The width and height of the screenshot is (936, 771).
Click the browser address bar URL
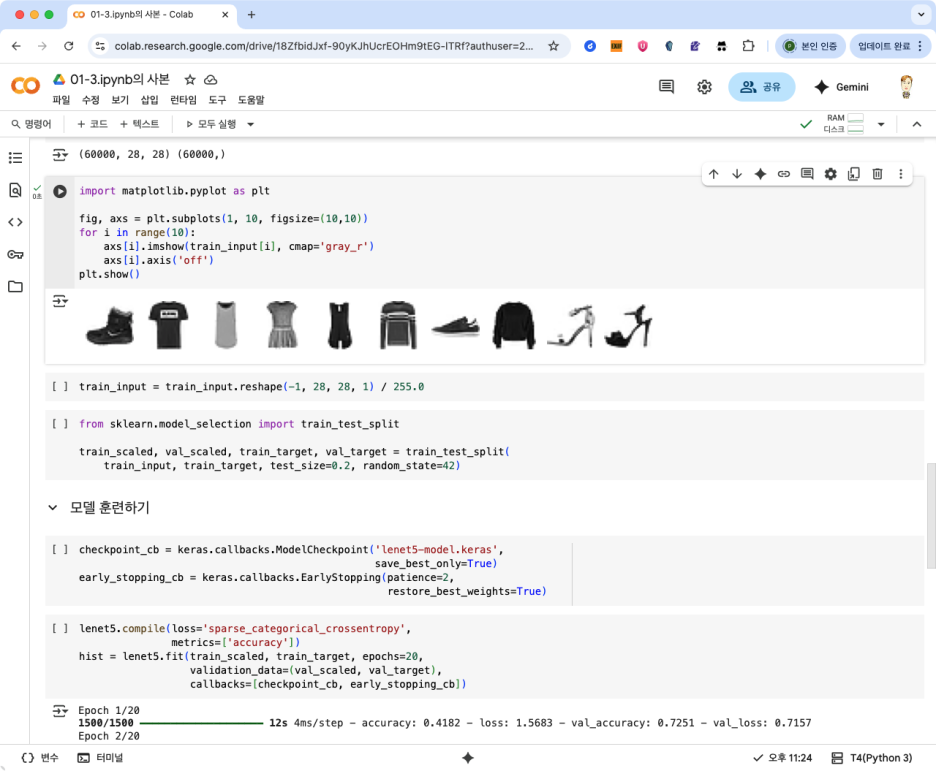coord(324,46)
